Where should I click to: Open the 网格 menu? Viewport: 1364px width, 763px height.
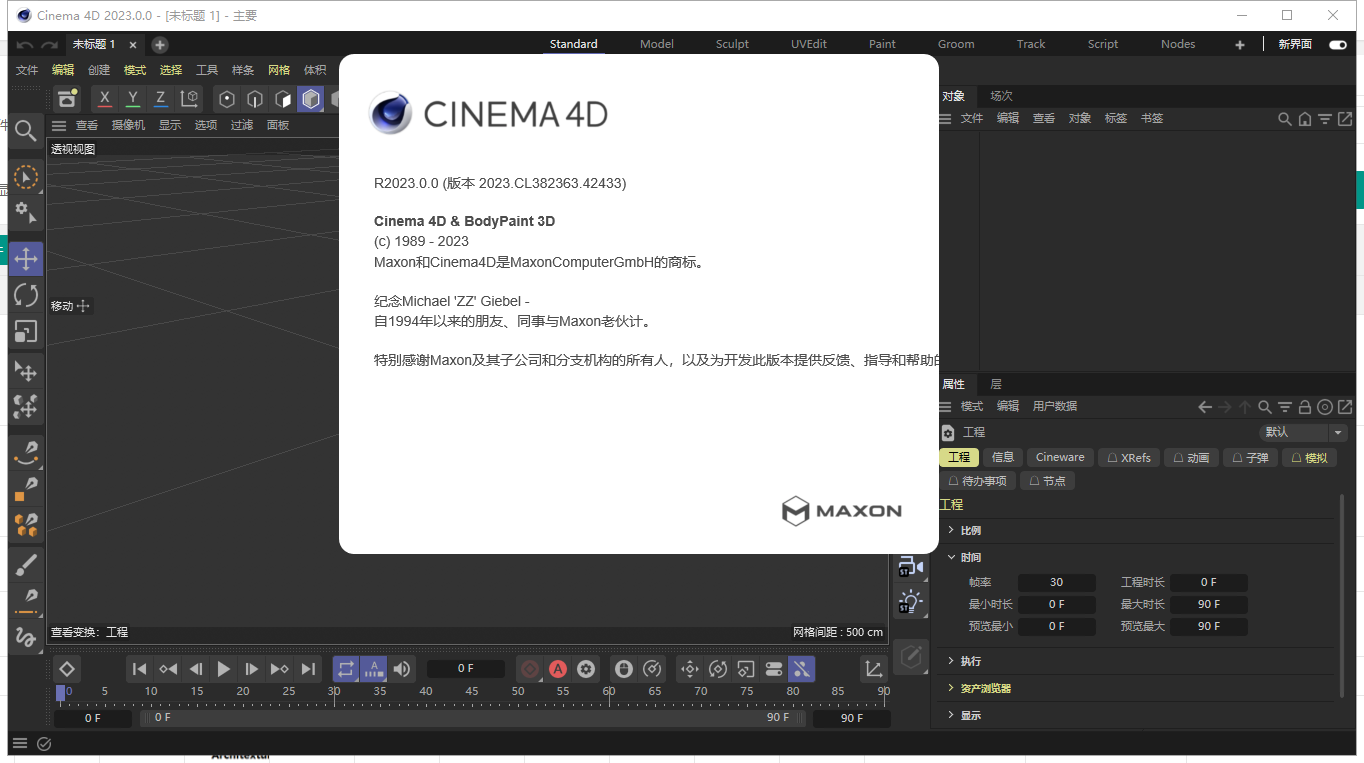(x=278, y=70)
